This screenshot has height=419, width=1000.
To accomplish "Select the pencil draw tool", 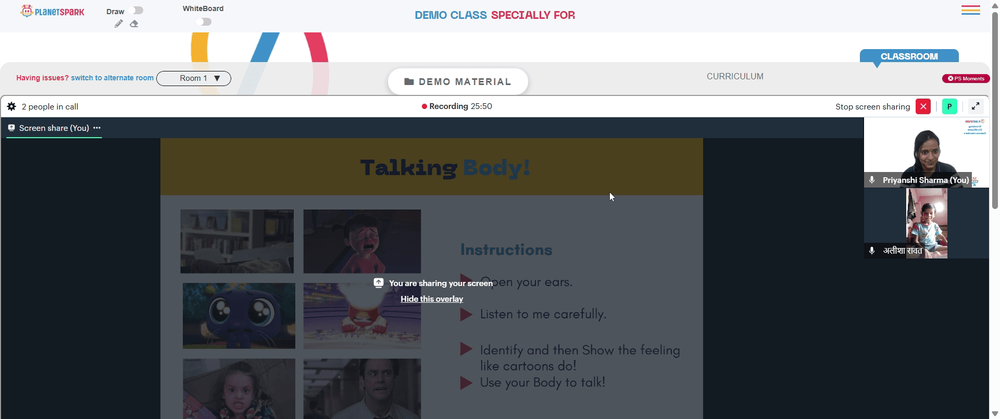I will (x=119, y=24).
